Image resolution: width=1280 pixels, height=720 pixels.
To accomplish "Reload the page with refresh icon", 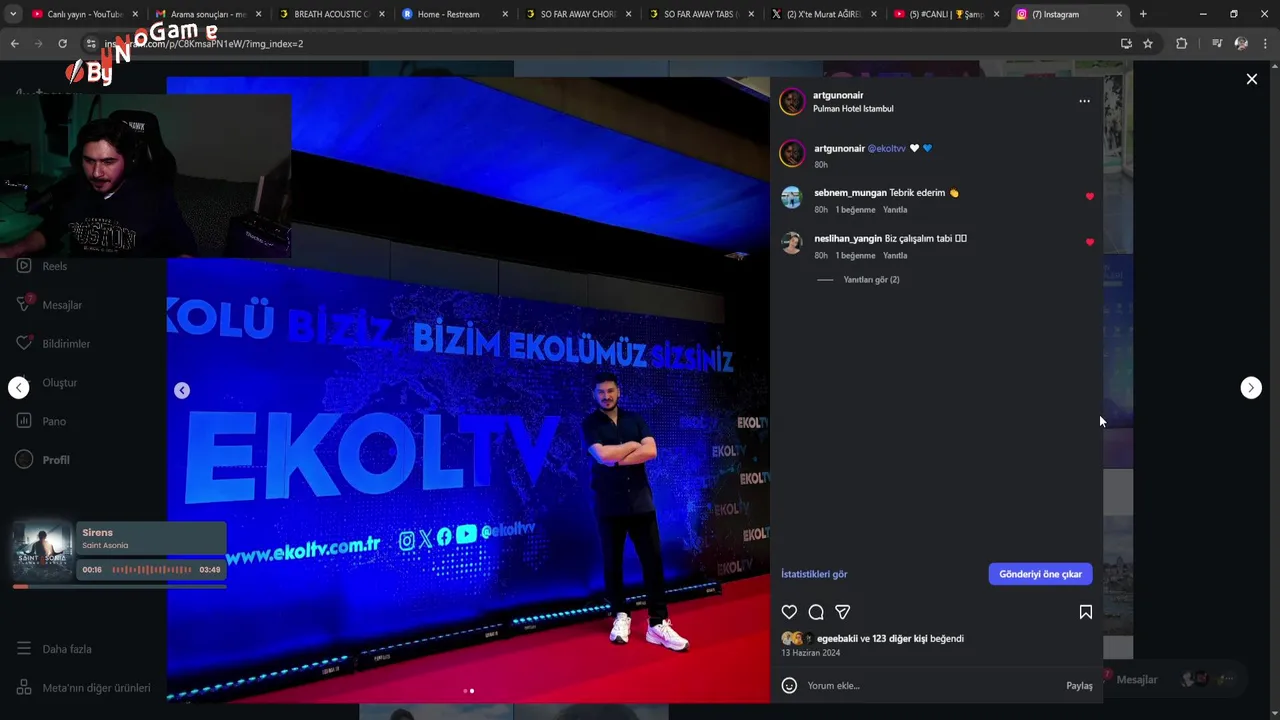I will [62, 44].
